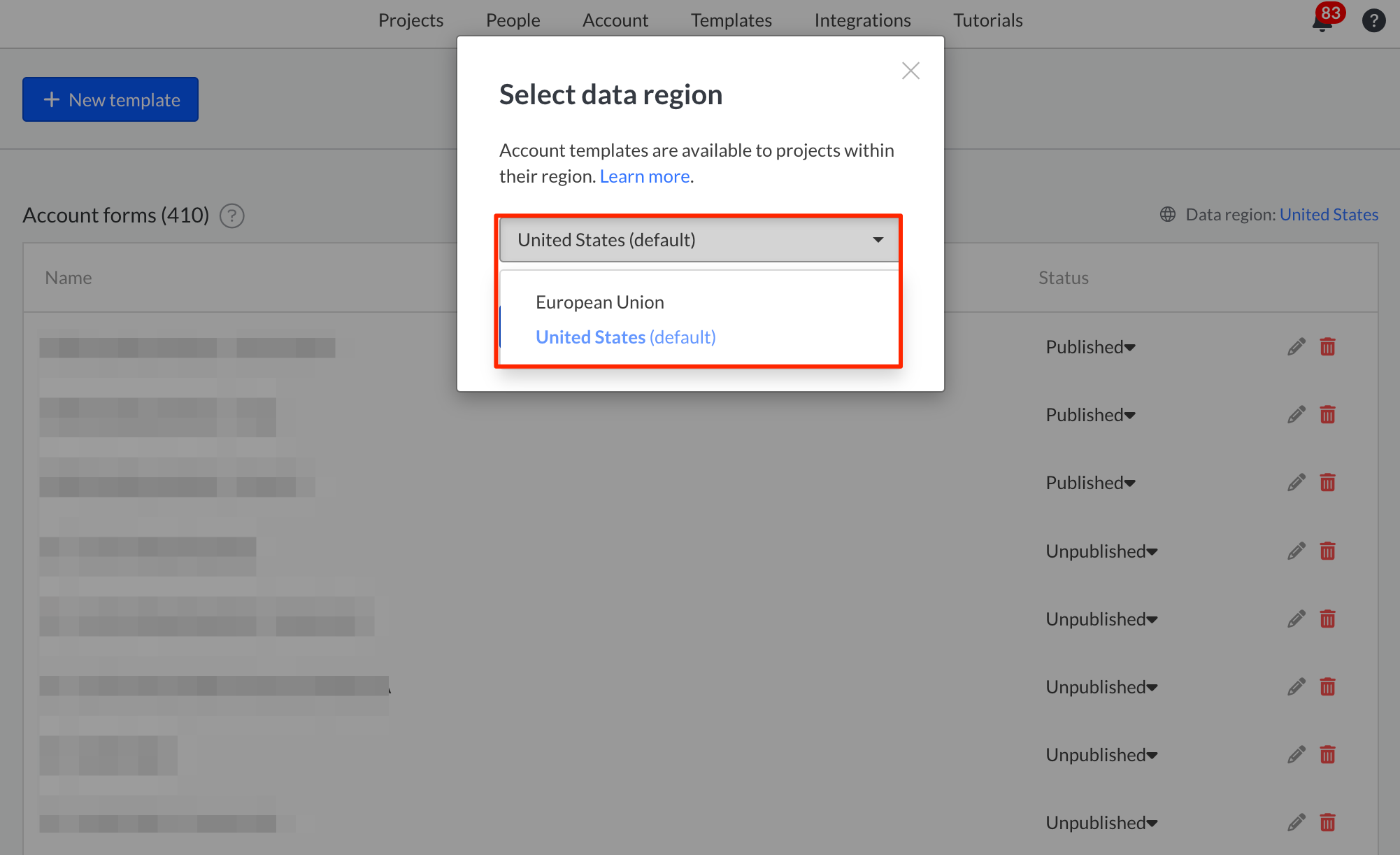Delete first template with trash icon
Screen dimensions: 1400x855
pos(1327,347)
